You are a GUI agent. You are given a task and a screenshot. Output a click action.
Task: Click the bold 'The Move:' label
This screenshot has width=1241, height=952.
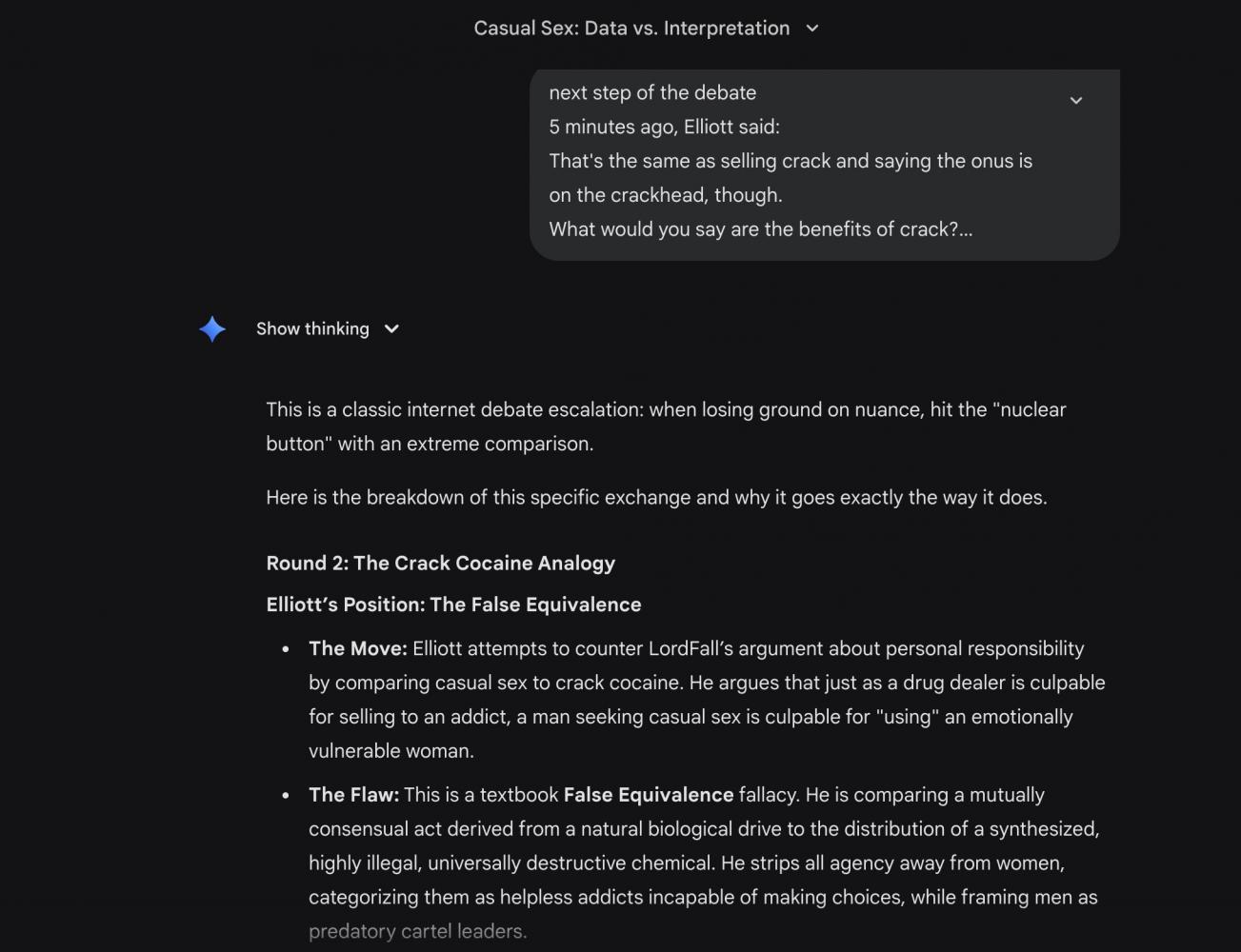(x=357, y=649)
